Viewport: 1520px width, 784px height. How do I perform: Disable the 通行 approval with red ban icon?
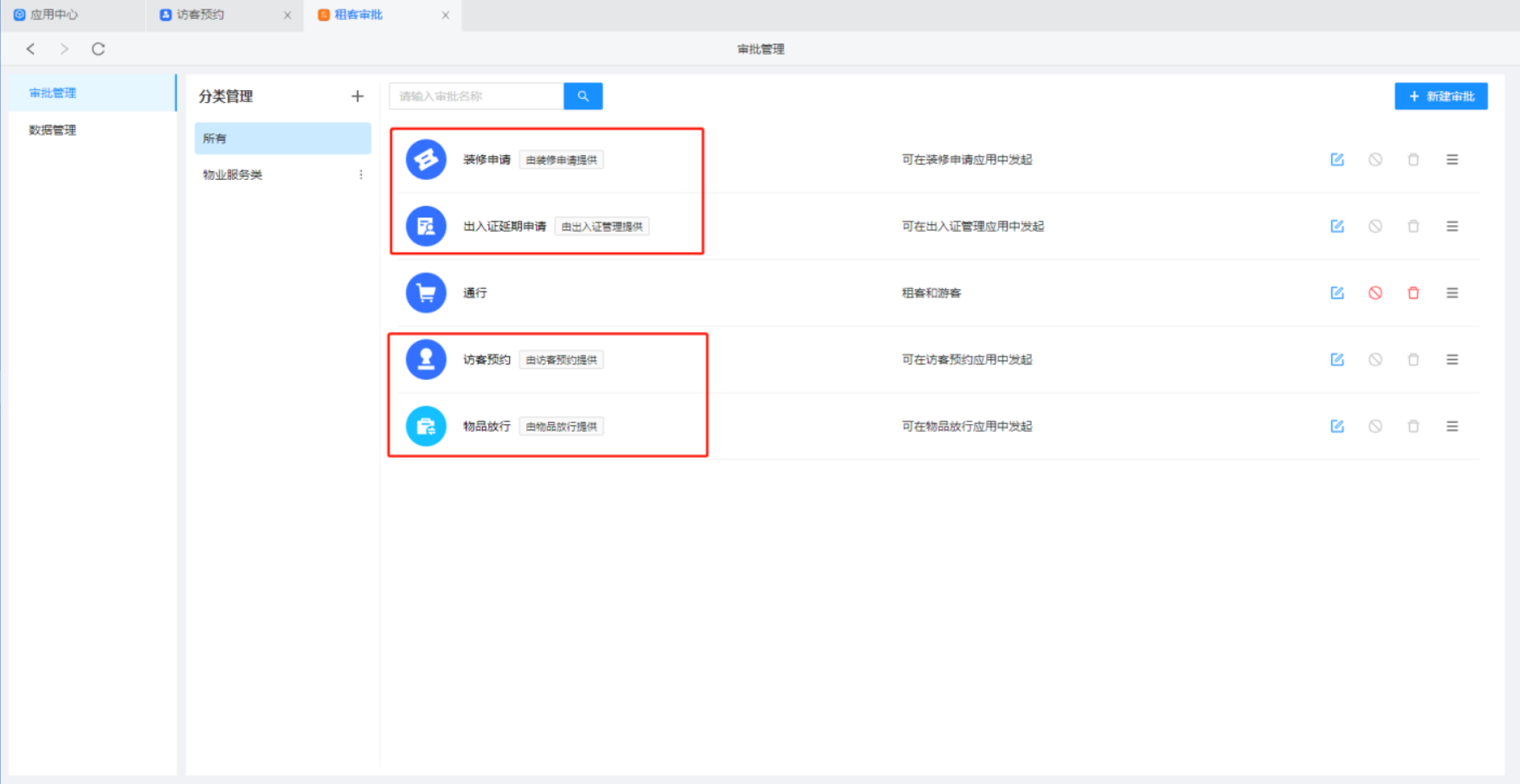pyautogui.click(x=1375, y=292)
